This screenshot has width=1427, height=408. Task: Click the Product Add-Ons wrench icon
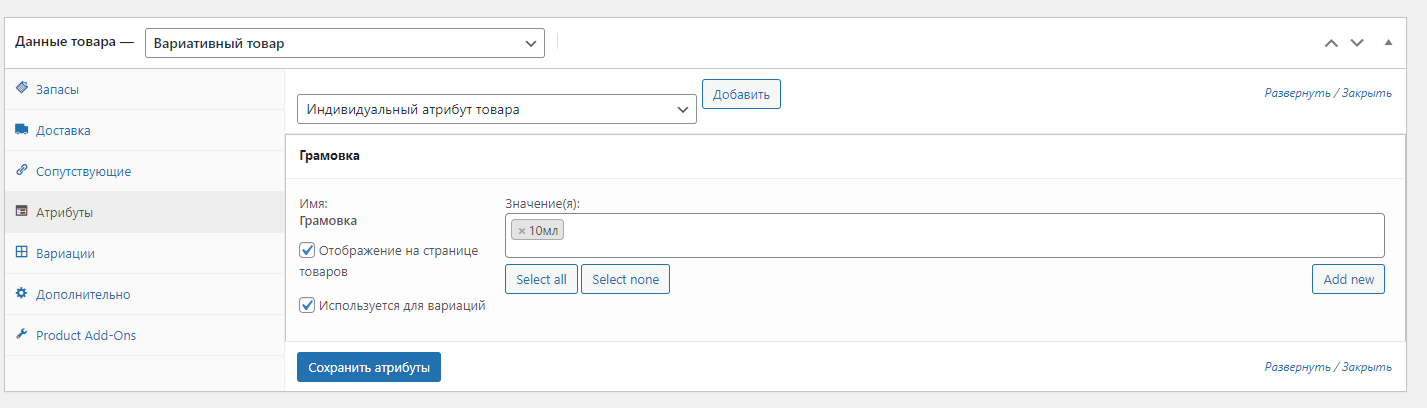point(22,335)
